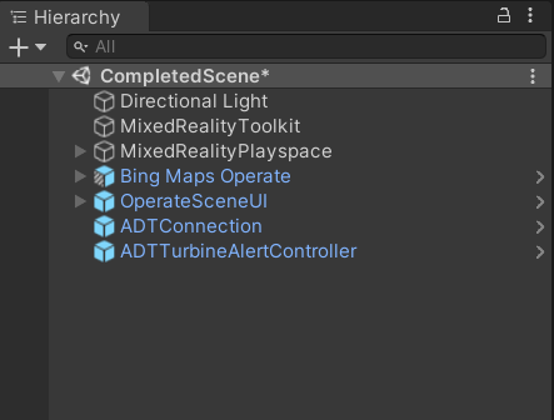555x420 pixels.
Task: Click the Hierarchy search field
Action: click(307, 47)
